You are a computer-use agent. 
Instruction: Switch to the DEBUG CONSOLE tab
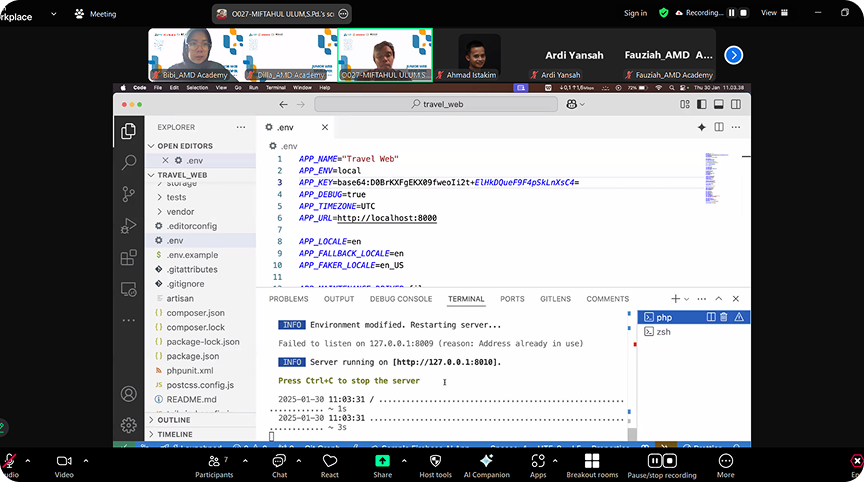(401, 299)
